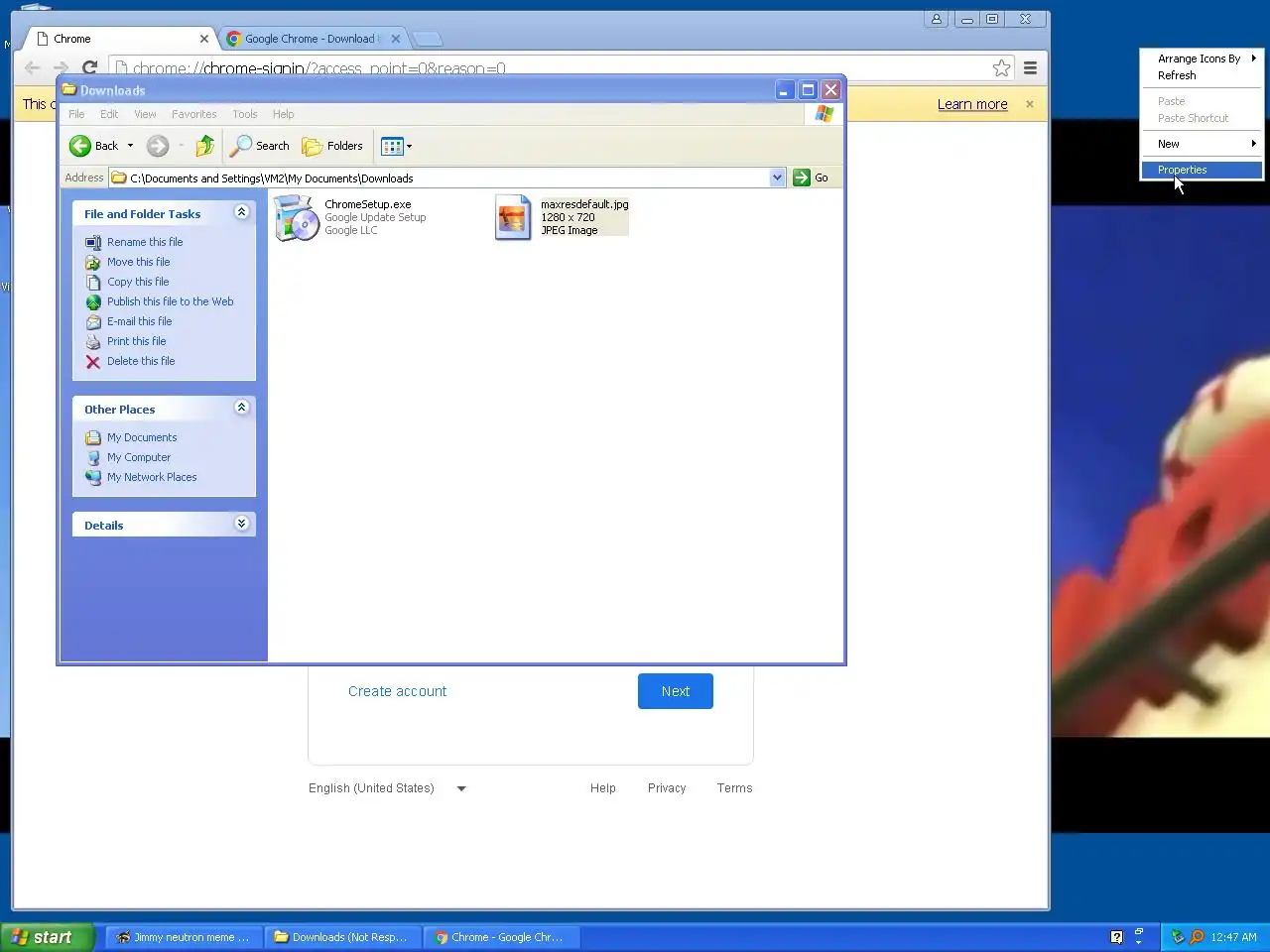This screenshot has width=1270, height=952.
Task: Open the Help menu in Downloads window
Action: (283, 114)
